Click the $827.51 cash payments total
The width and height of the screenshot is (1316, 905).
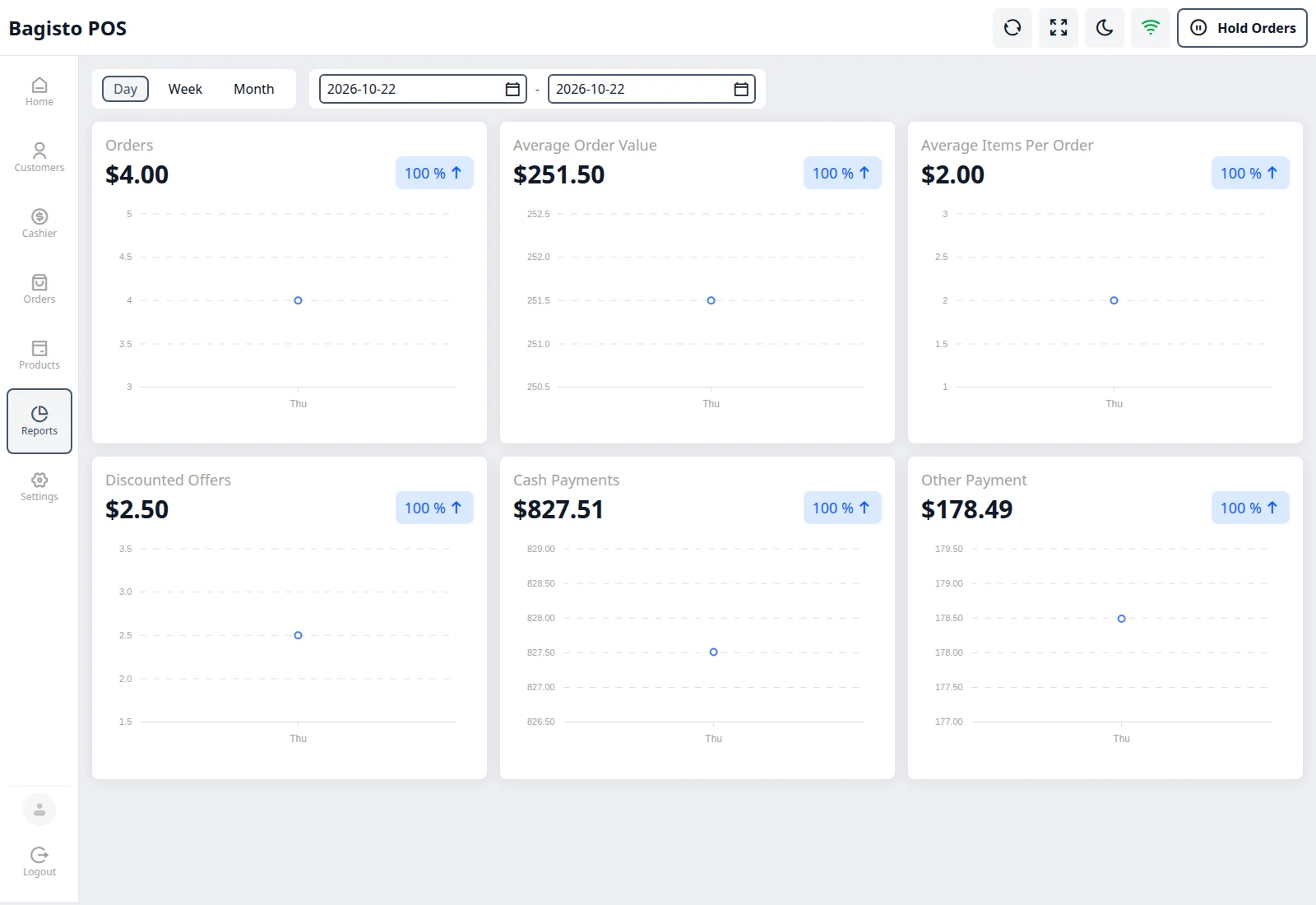(x=558, y=509)
